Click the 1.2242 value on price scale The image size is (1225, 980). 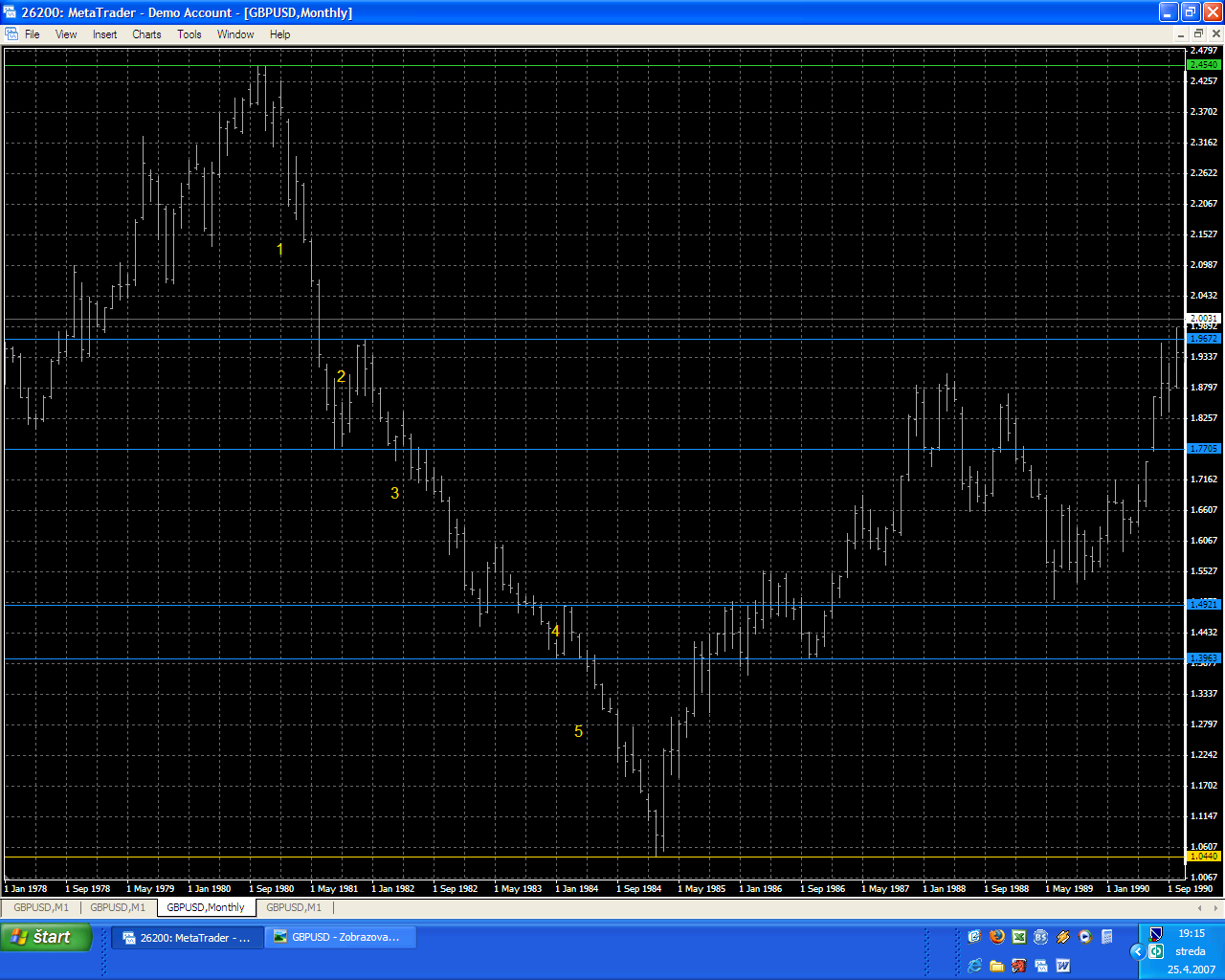(x=1203, y=754)
